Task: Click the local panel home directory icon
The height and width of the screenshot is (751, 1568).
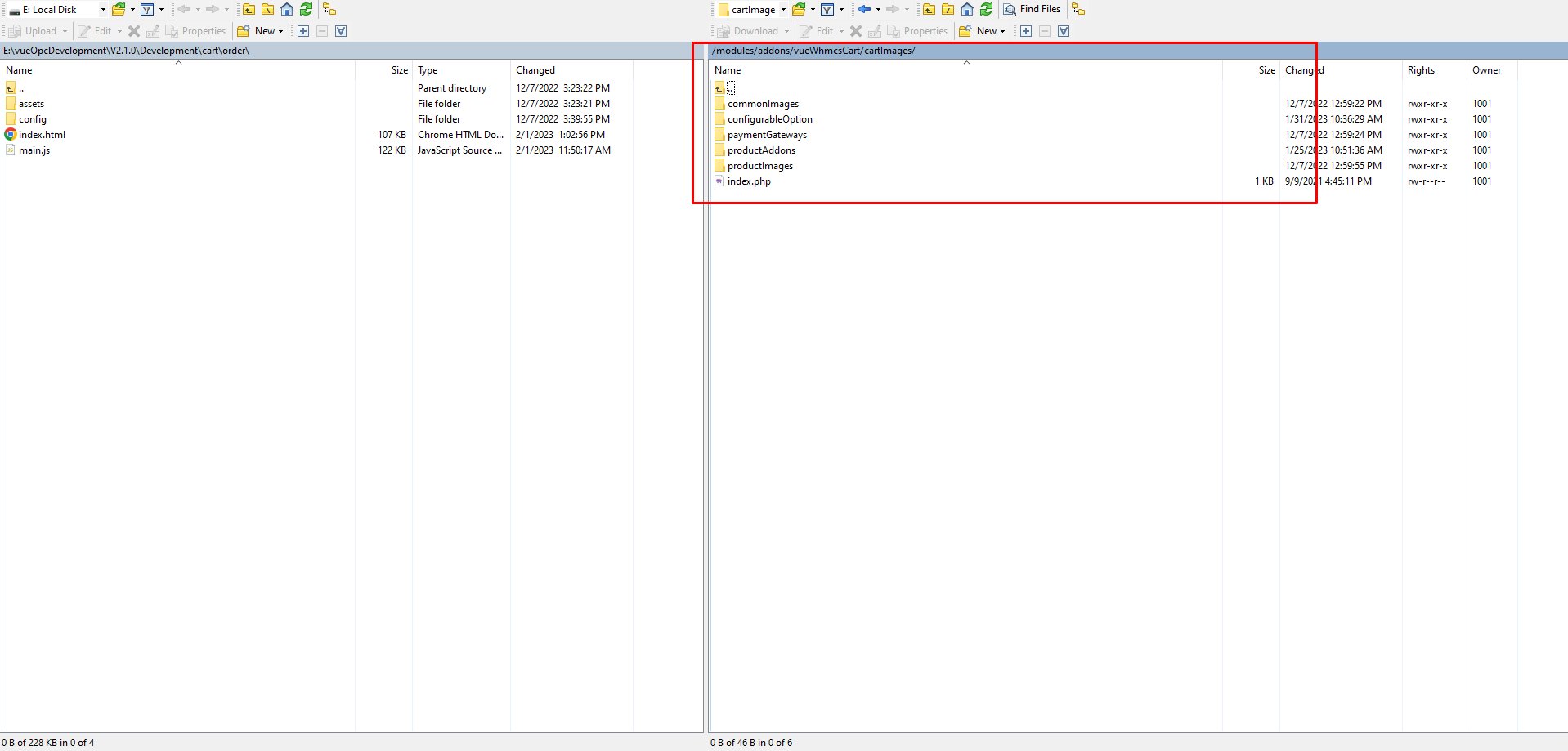Action: coord(287,9)
